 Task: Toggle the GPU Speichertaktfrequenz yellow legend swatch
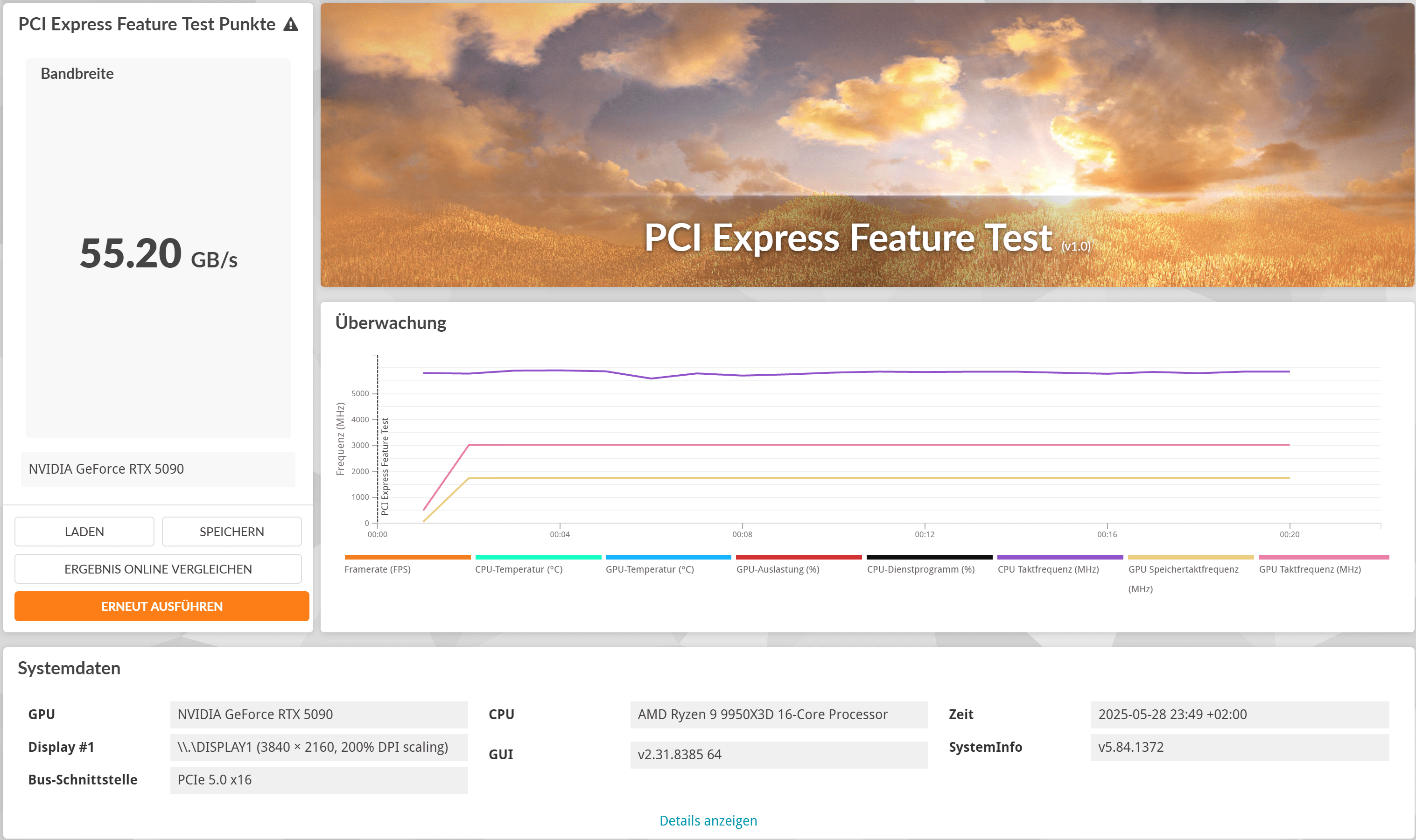(1190, 558)
